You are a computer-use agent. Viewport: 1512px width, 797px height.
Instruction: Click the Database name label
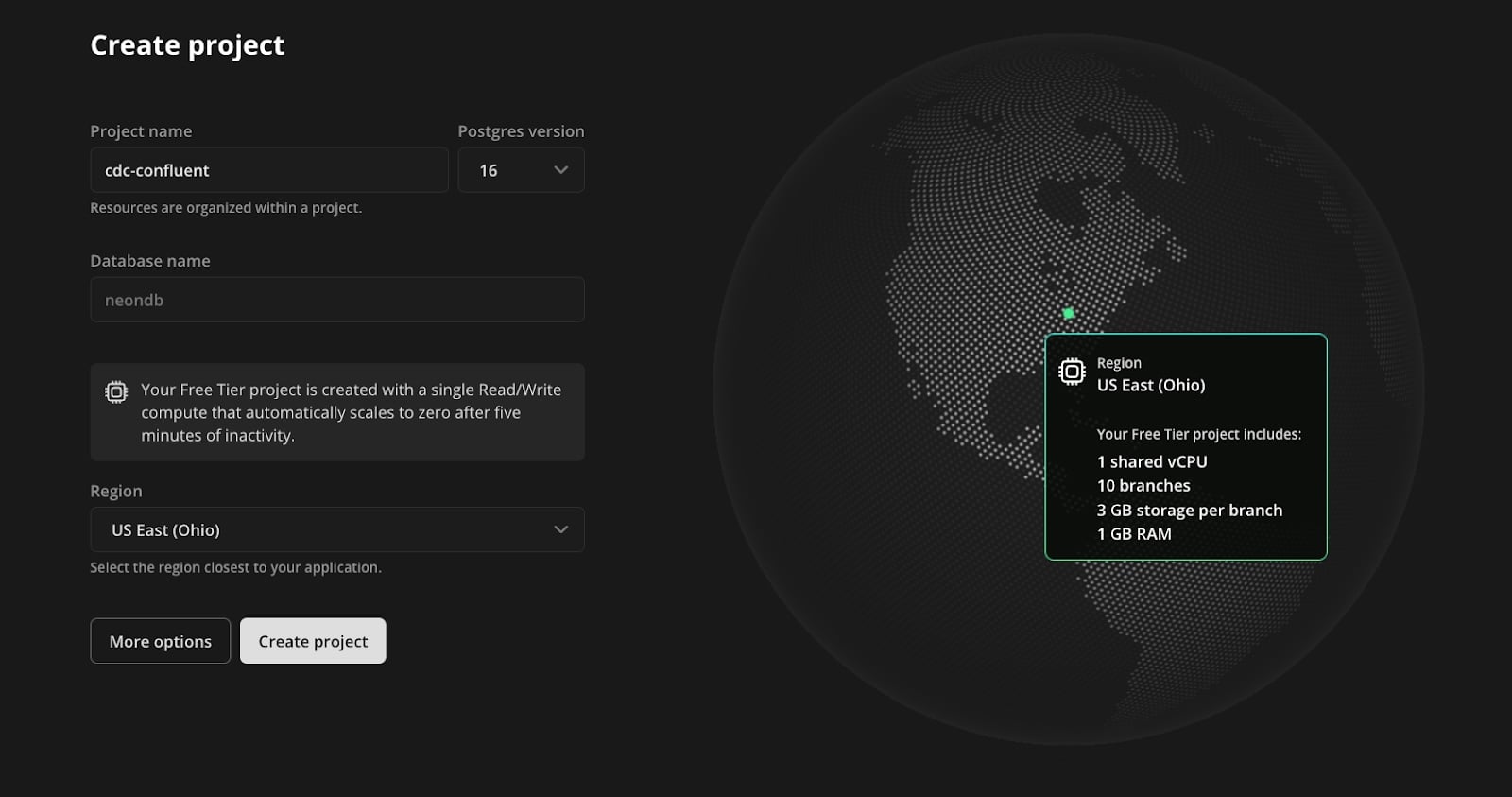coord(150,261)
